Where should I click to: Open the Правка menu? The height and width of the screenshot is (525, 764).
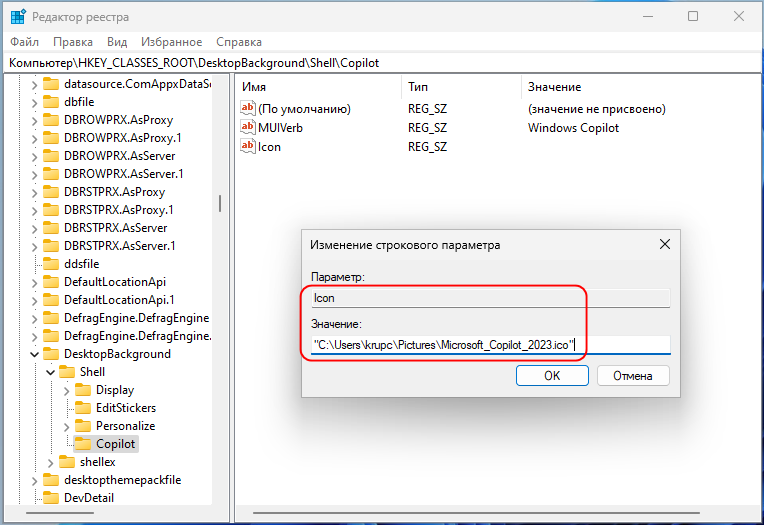tap(73, 42)
